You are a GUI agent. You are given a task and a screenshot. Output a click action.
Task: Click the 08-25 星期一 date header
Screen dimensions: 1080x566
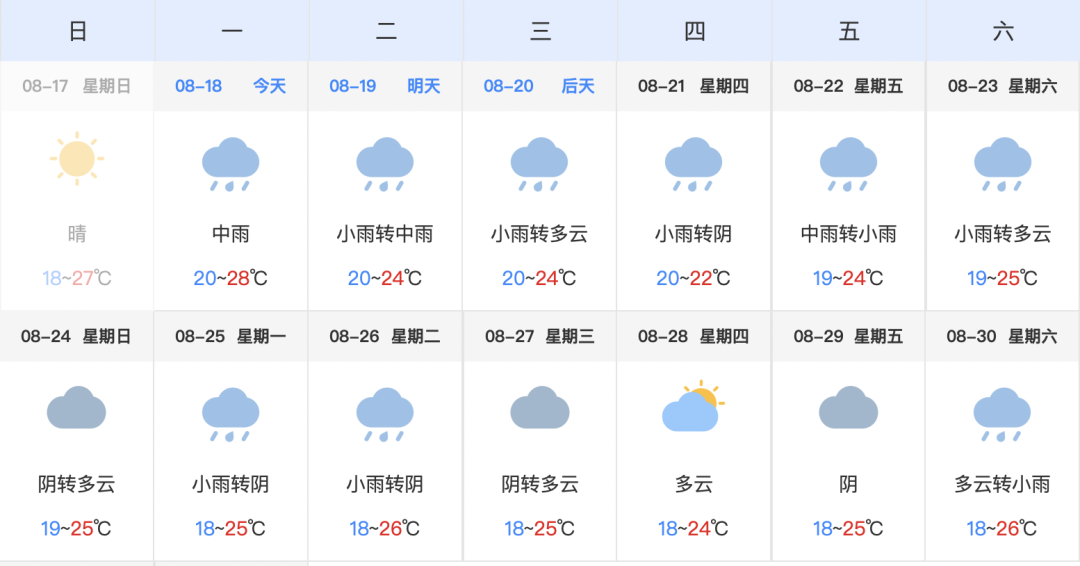click(230, 336)
